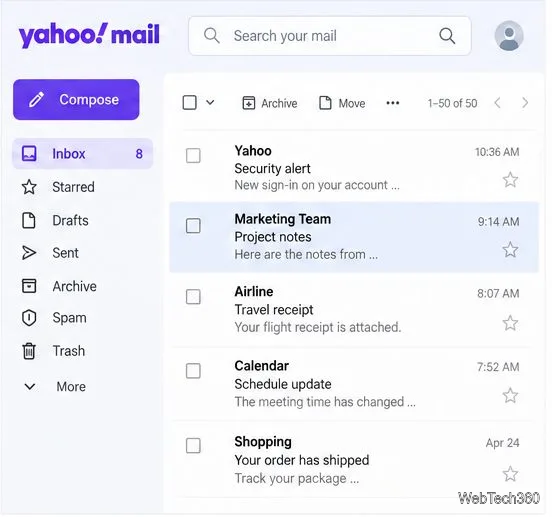
Task: Open the Starred folder
Action: click(x=73, y=187)
